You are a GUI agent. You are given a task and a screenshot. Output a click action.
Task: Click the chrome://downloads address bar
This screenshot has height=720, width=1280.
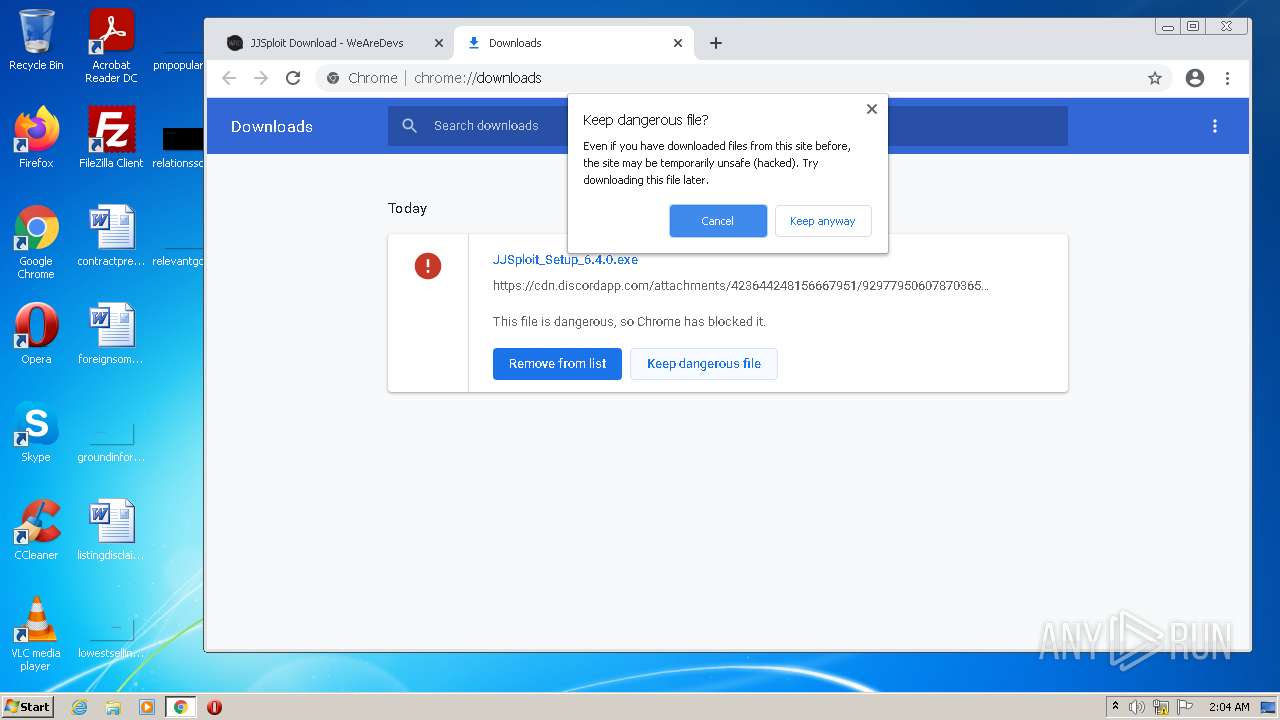click(745, 78)
